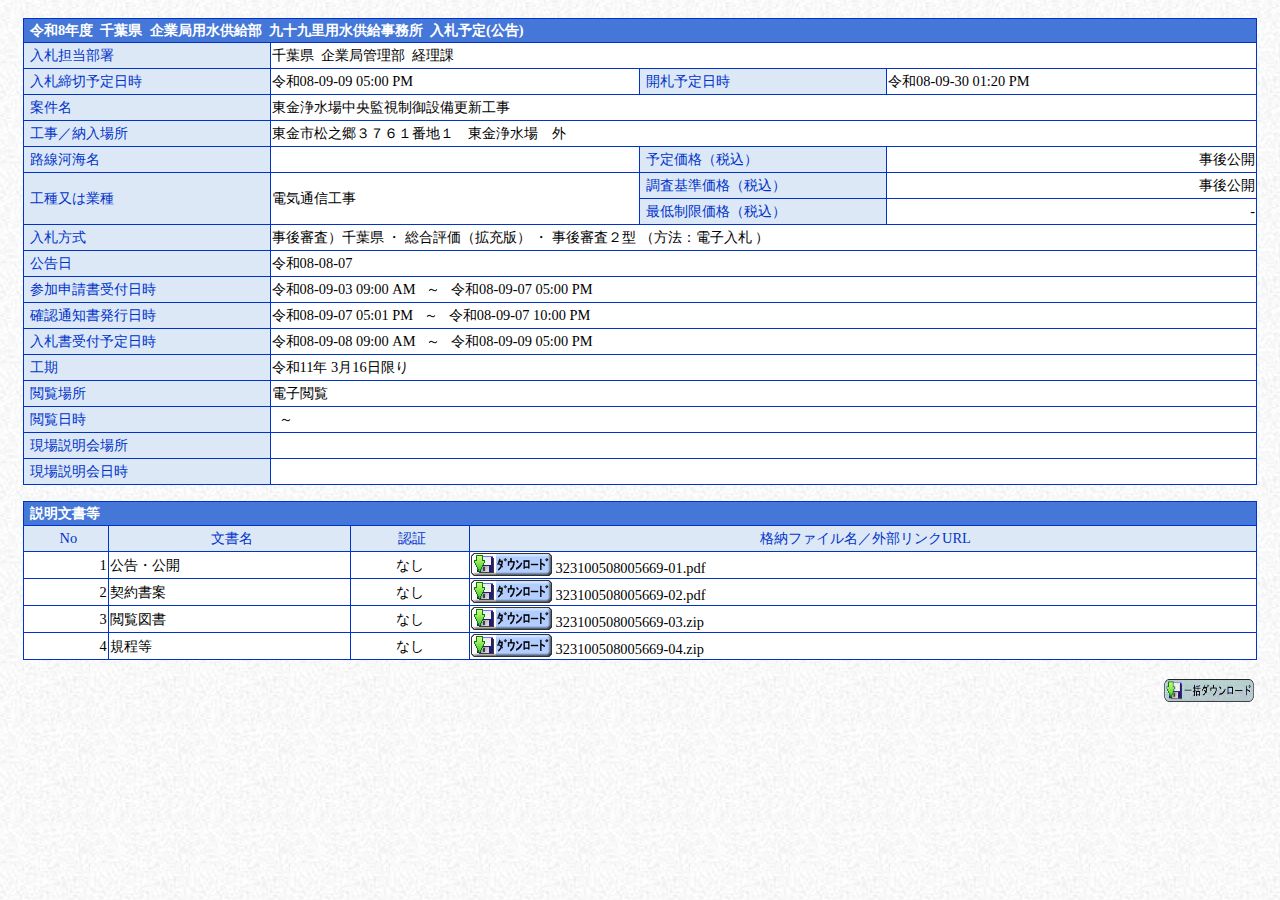Click the 格納ファイル名/外部リンクURL column header
Image resolution: width=1280 pixels, height=900 pixels.
point(863,538)
